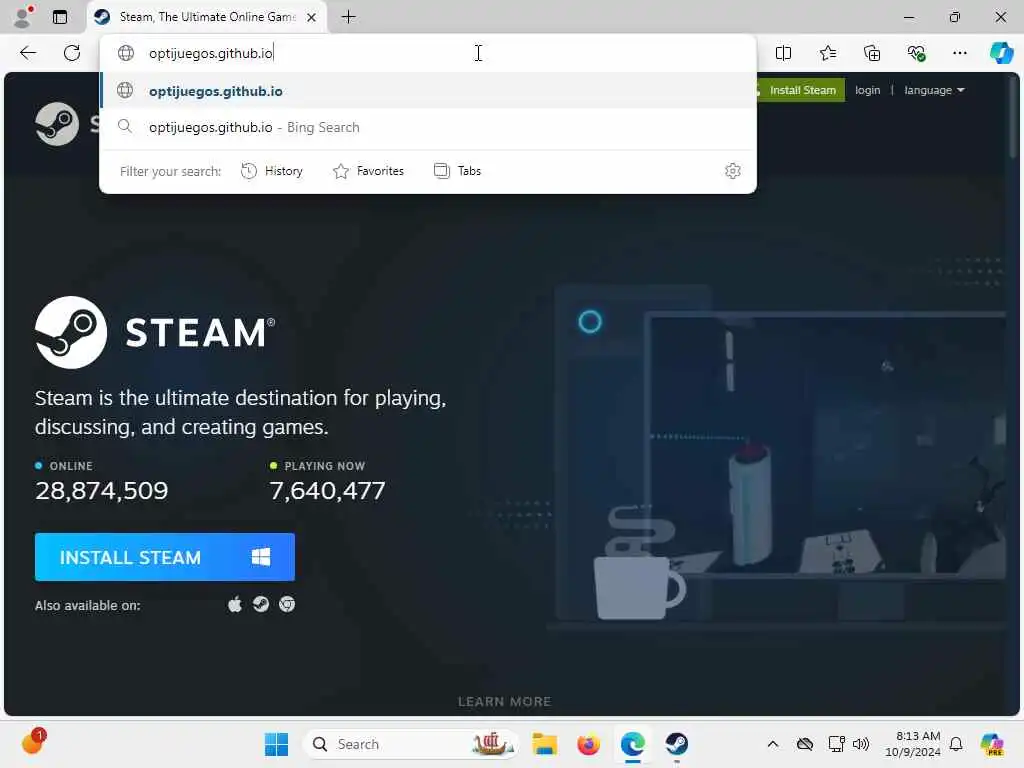This screenshot has height=768, width=1024.
Task: Open volume control in system tray
Action: (x=861, y=744)
